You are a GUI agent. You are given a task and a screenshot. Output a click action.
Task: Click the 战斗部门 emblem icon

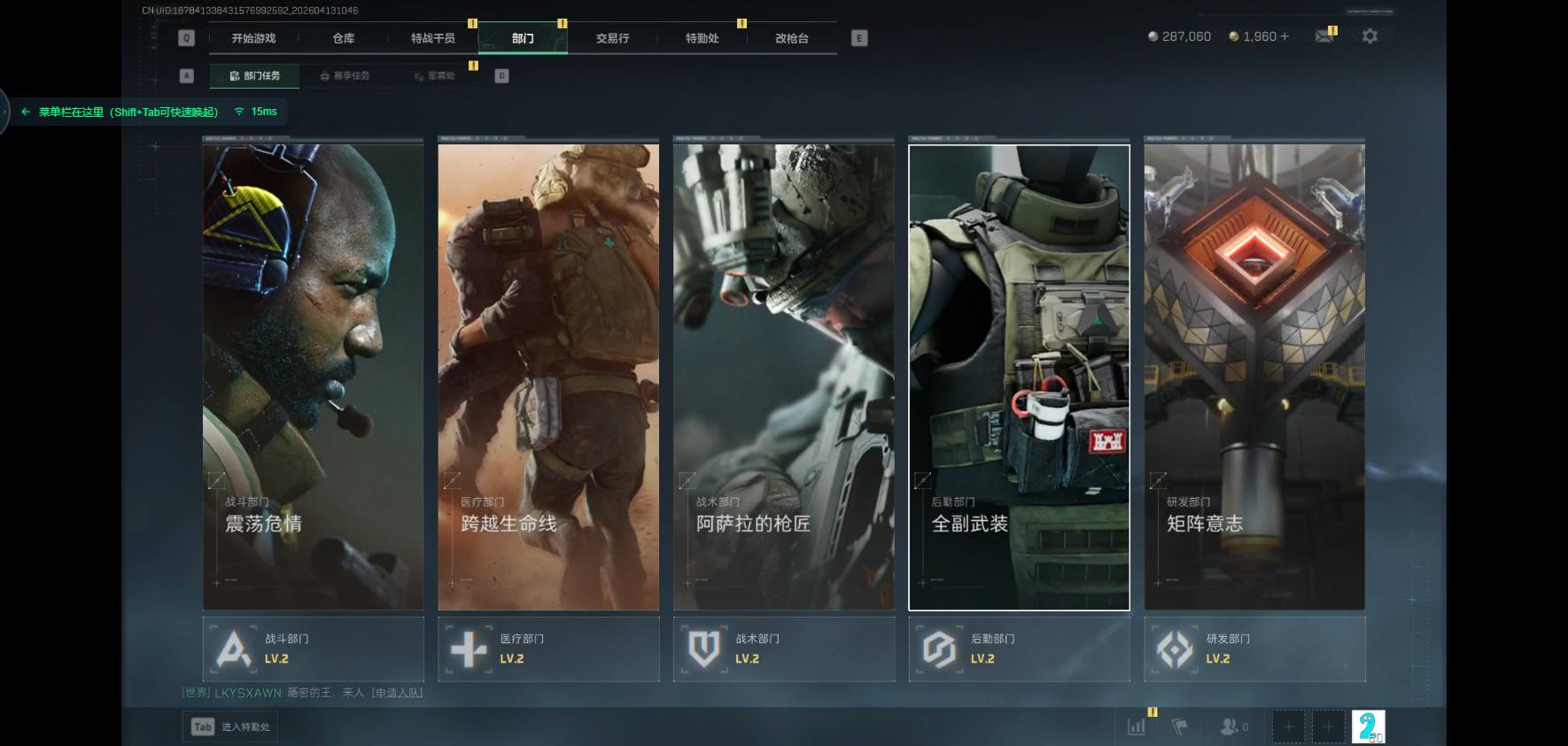(x=233, y=649)
